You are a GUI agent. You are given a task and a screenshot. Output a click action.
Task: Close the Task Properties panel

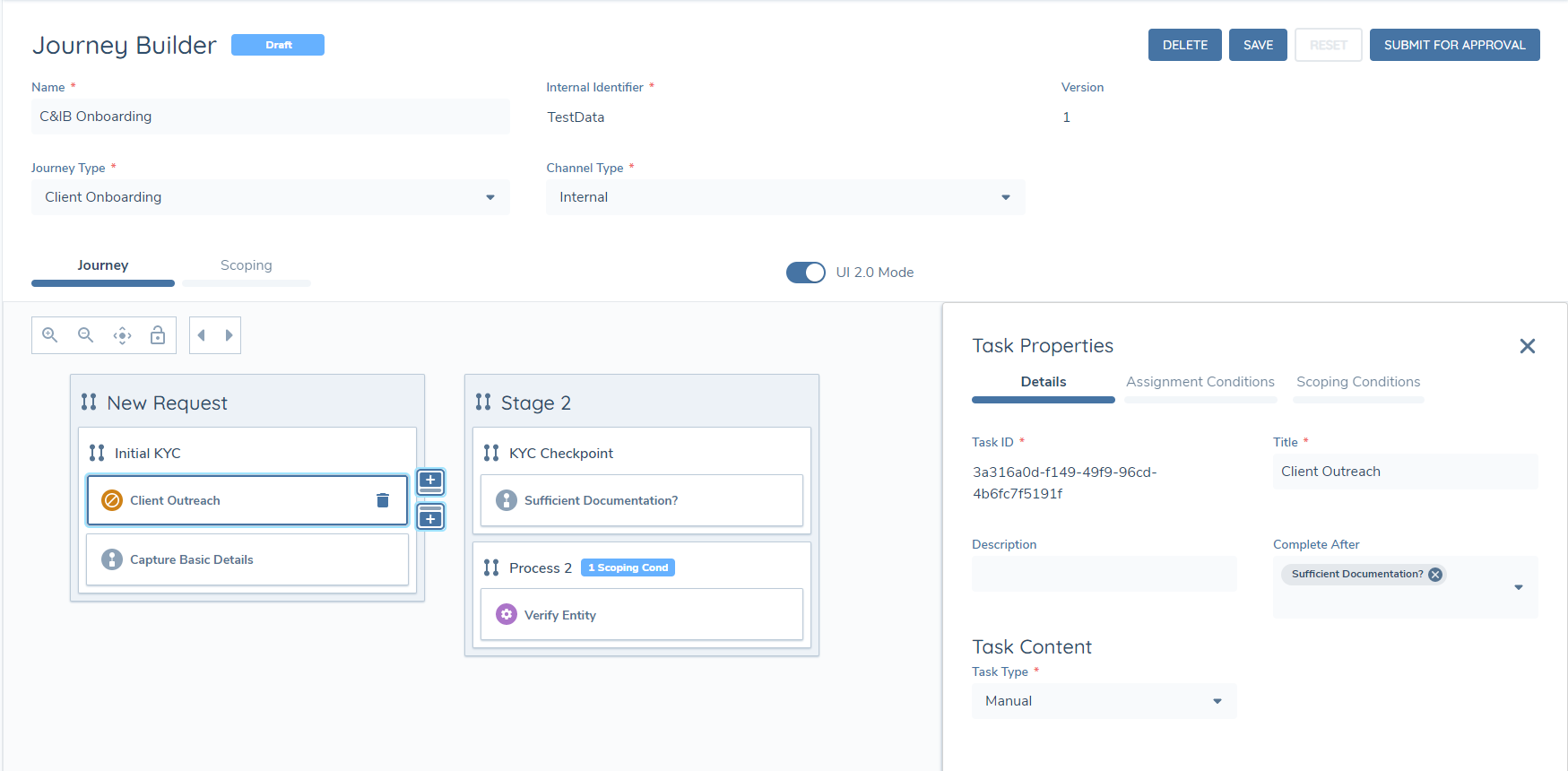click(1528, 346)
